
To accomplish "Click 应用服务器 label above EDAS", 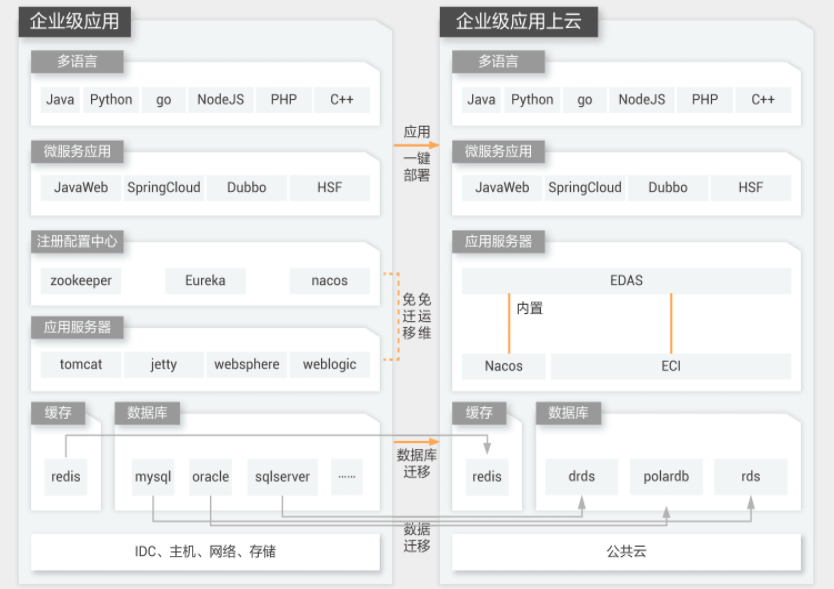I will point(498,242).
